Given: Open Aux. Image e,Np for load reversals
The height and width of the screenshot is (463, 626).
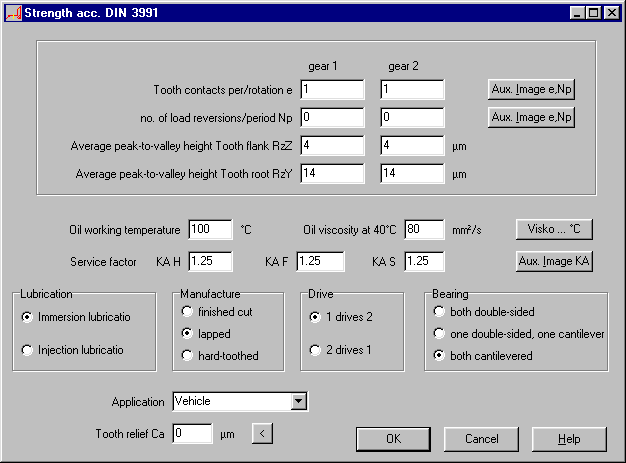Looking at the screenshot, I should point(532,117).
